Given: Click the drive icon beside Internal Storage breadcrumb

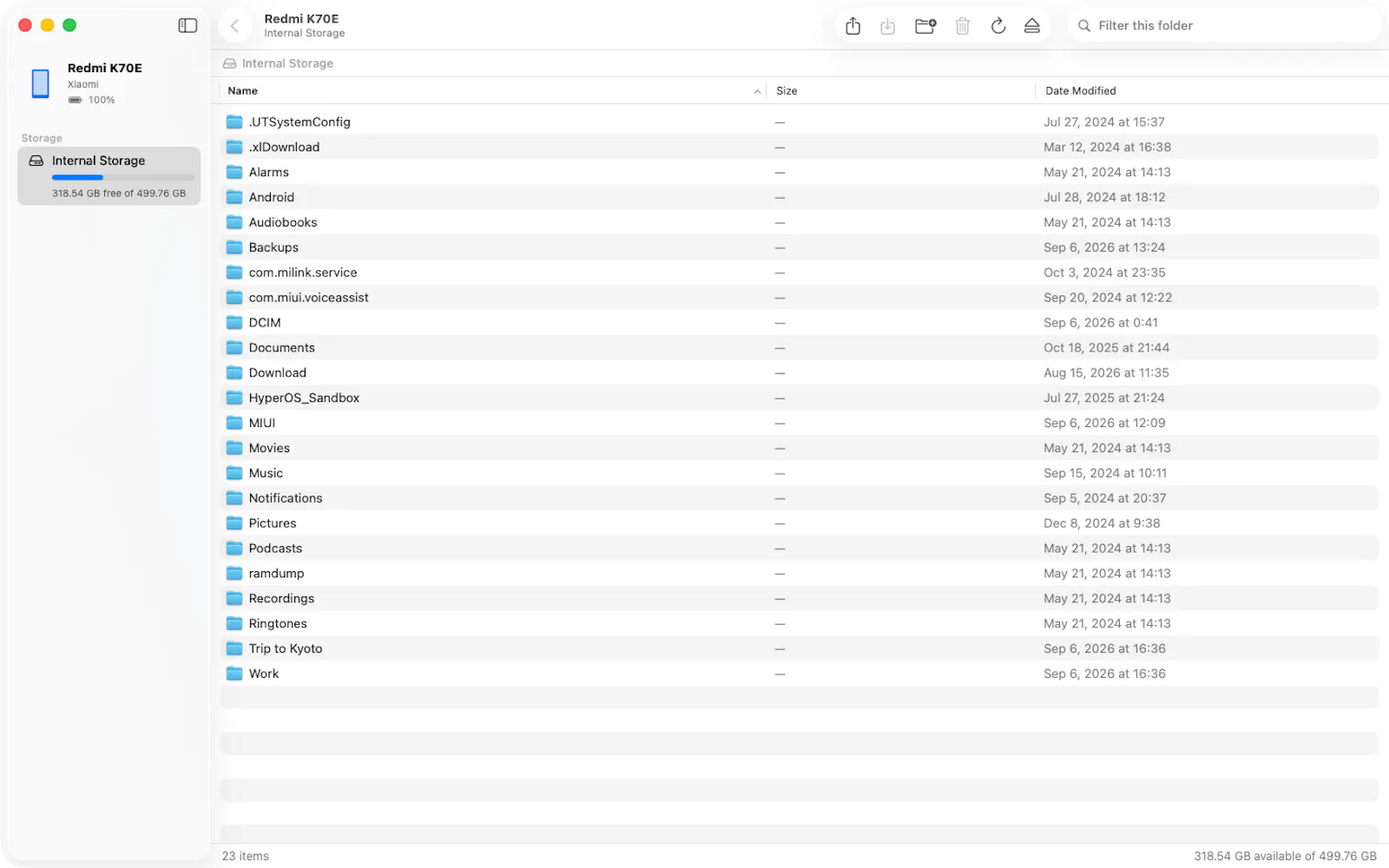Looking at the screenshot, I should (229, 63).
